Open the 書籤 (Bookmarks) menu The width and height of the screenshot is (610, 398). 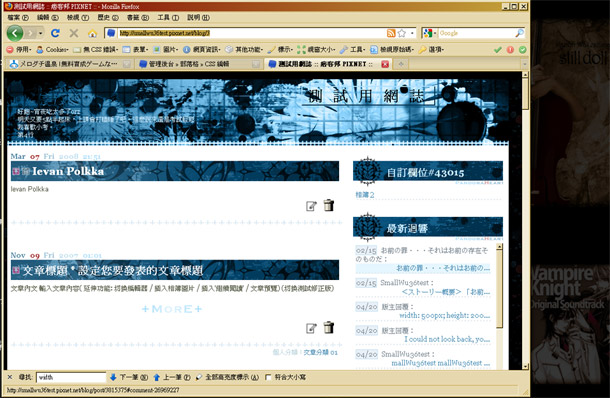pos(138,18)
